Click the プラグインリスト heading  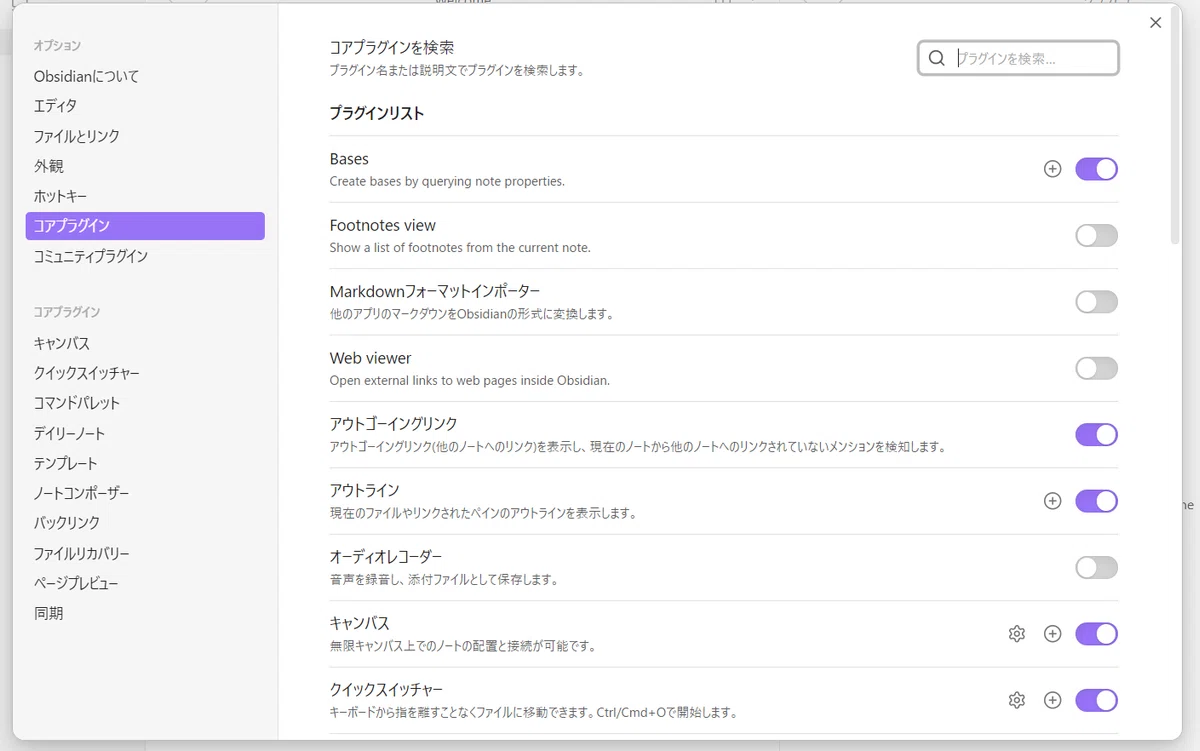[377, 113]
